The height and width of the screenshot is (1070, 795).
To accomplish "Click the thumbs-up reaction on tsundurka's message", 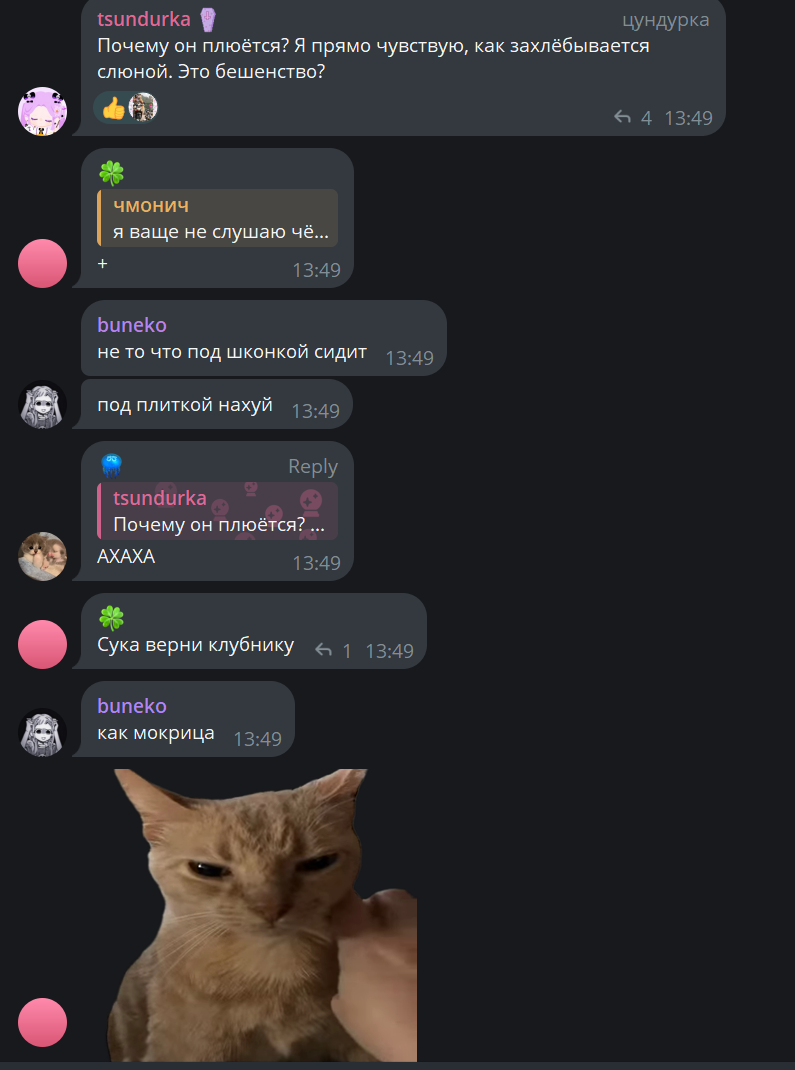I will coord(113,108).
